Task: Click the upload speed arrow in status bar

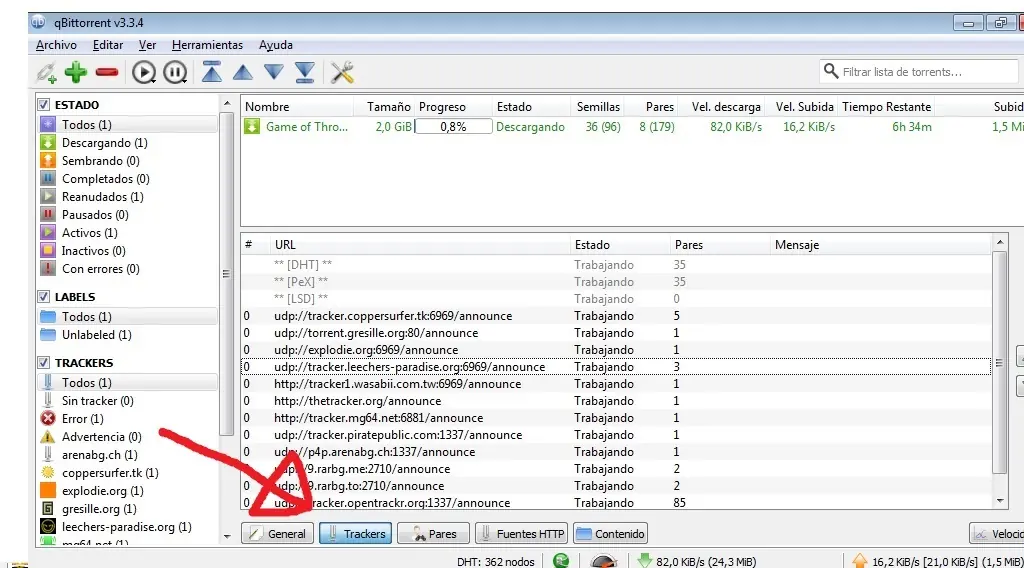Action: click(x=860, y=561)
